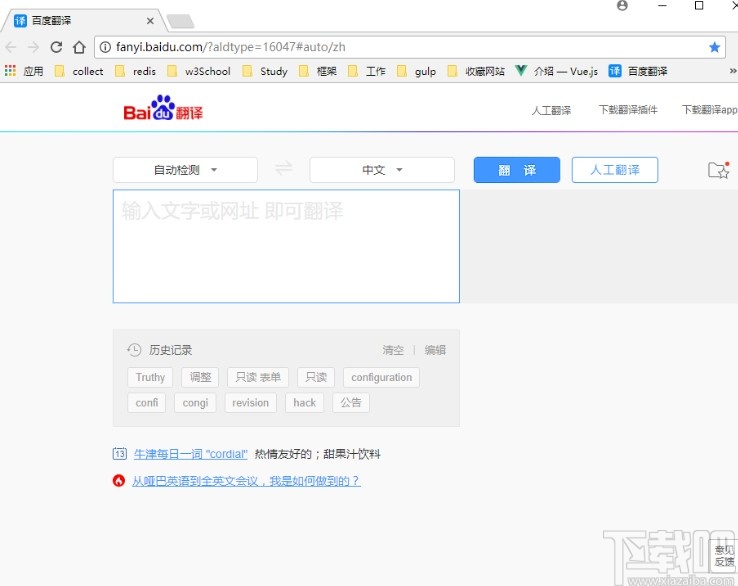The width and height of the screenshot is (738, 586).
Task: Select history item congi
Action: (x=195, y=403)
